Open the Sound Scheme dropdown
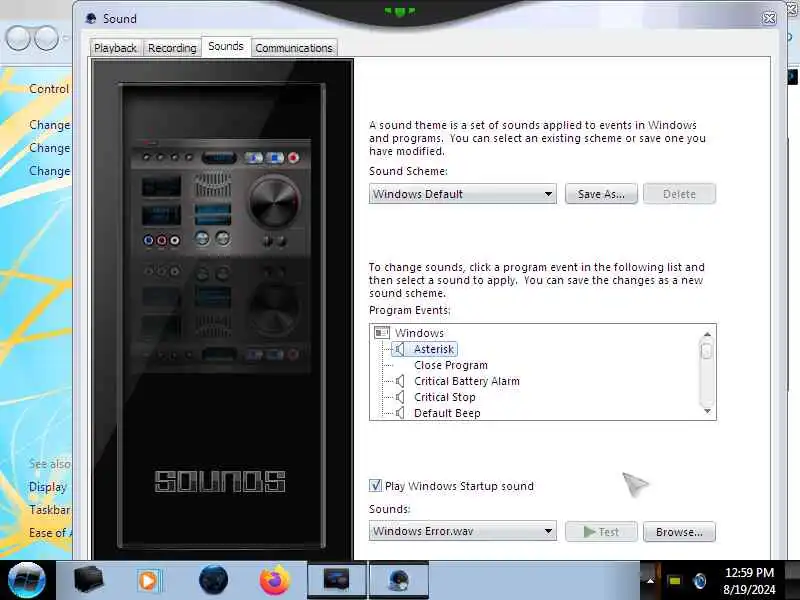 [x=462, y=194]
